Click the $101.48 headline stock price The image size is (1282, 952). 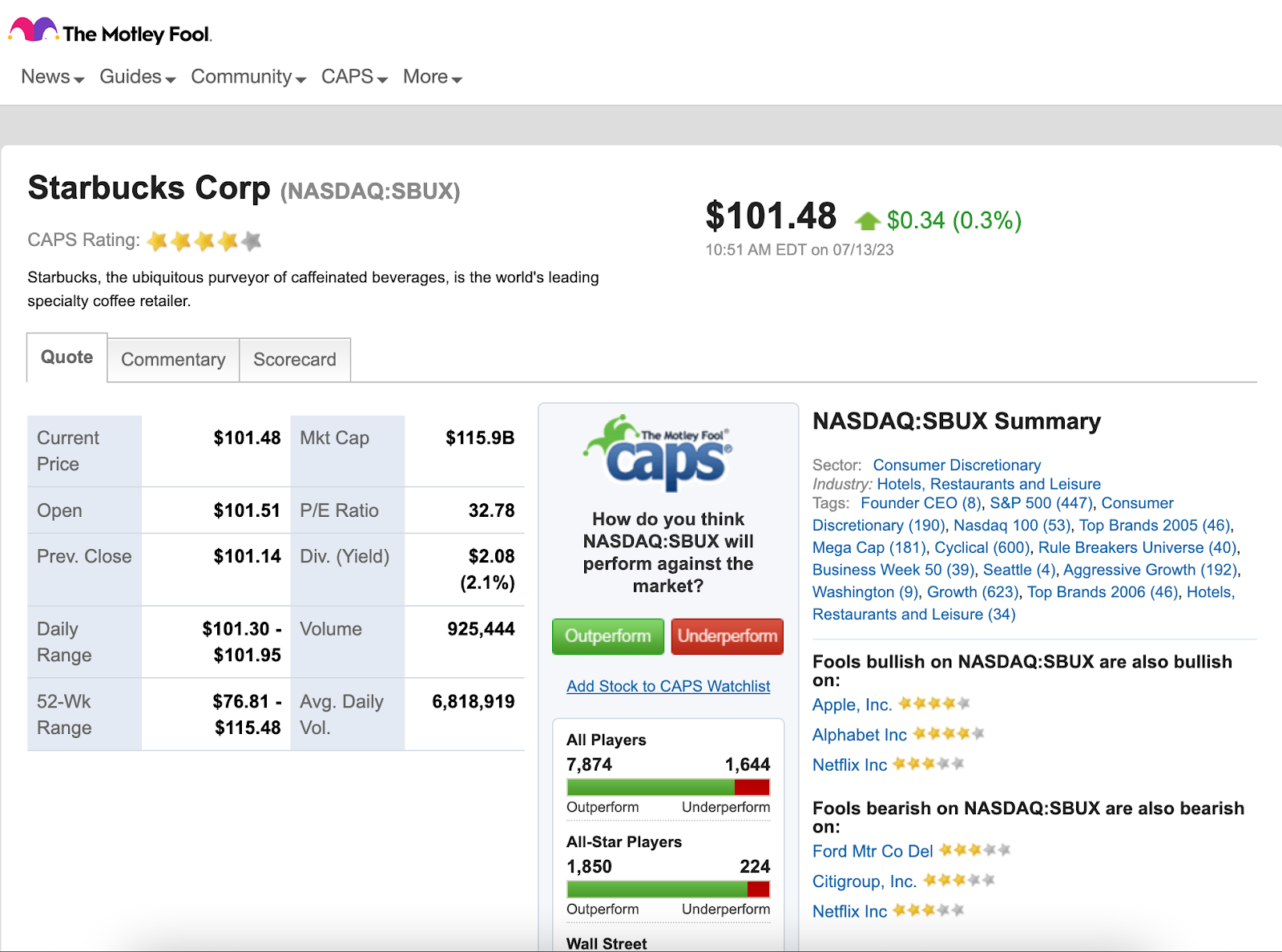(771, 216)
